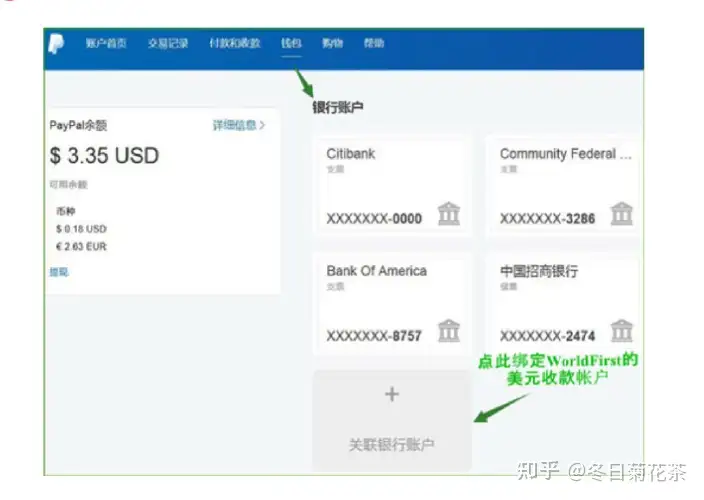This screenshot has height=500, width=704.
Task: Click the Bank Of America bank icon
Action: tap(449, 331)
